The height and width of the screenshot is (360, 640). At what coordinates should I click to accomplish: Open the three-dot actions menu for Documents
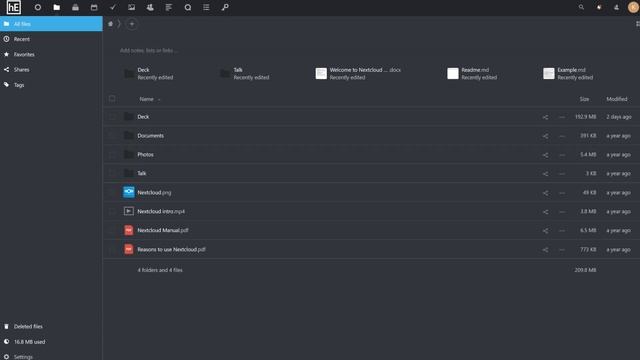(x=562, y=136)
